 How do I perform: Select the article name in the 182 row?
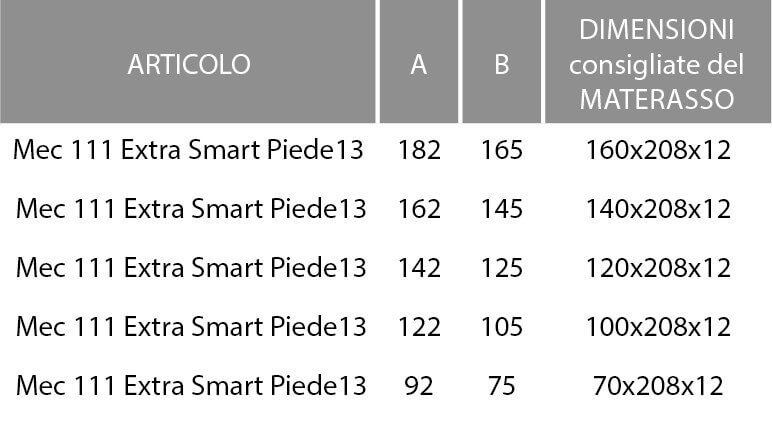189,150
